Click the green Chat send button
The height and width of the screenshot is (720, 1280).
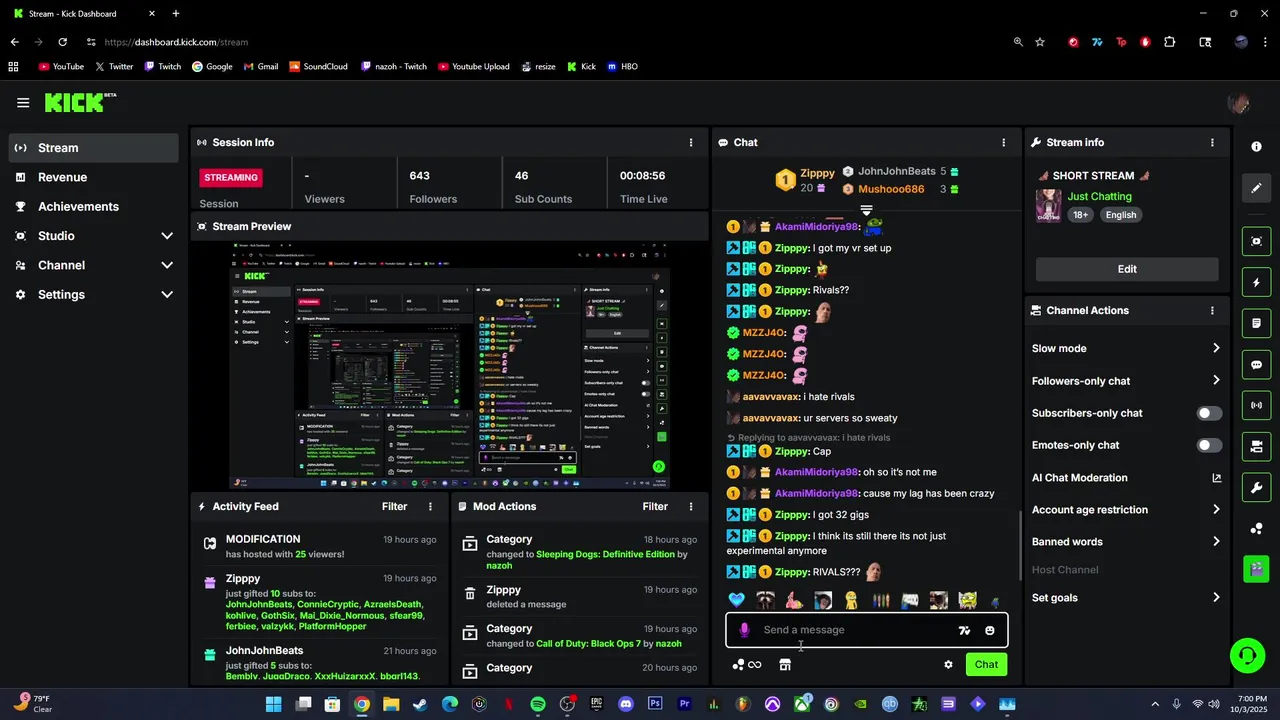(986, 664)
